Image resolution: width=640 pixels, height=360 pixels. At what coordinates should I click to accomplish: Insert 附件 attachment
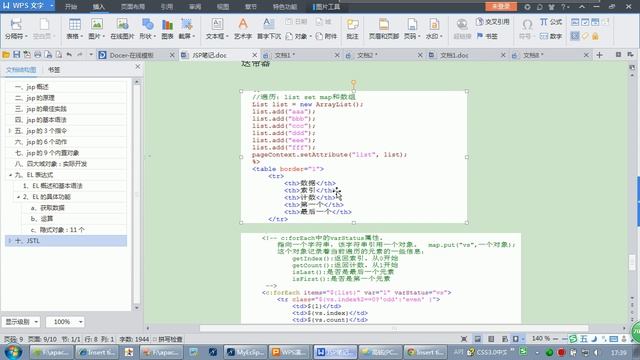[326, 36]
